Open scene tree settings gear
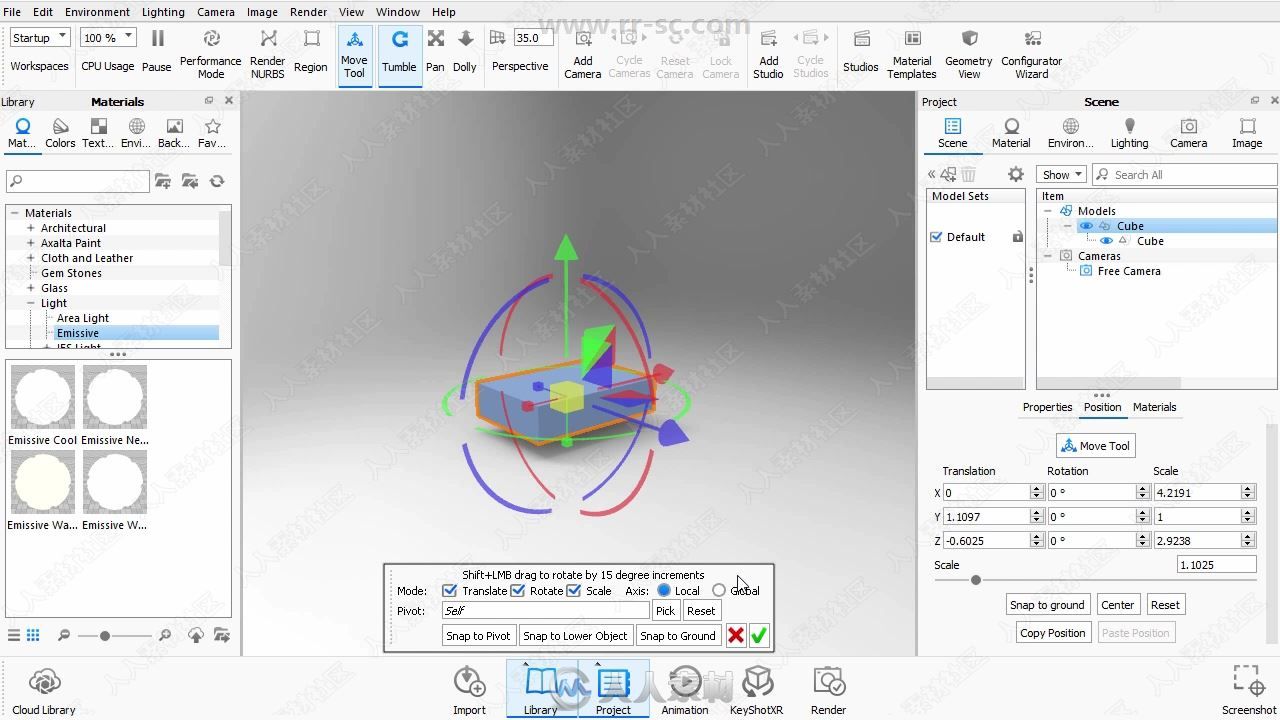Image resolution: width=1280 pixels, height=720 pixels. click(1016, 174)
